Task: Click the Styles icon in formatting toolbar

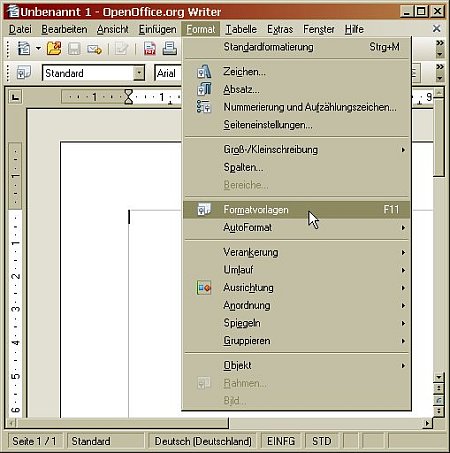Action: click(24, 73)
